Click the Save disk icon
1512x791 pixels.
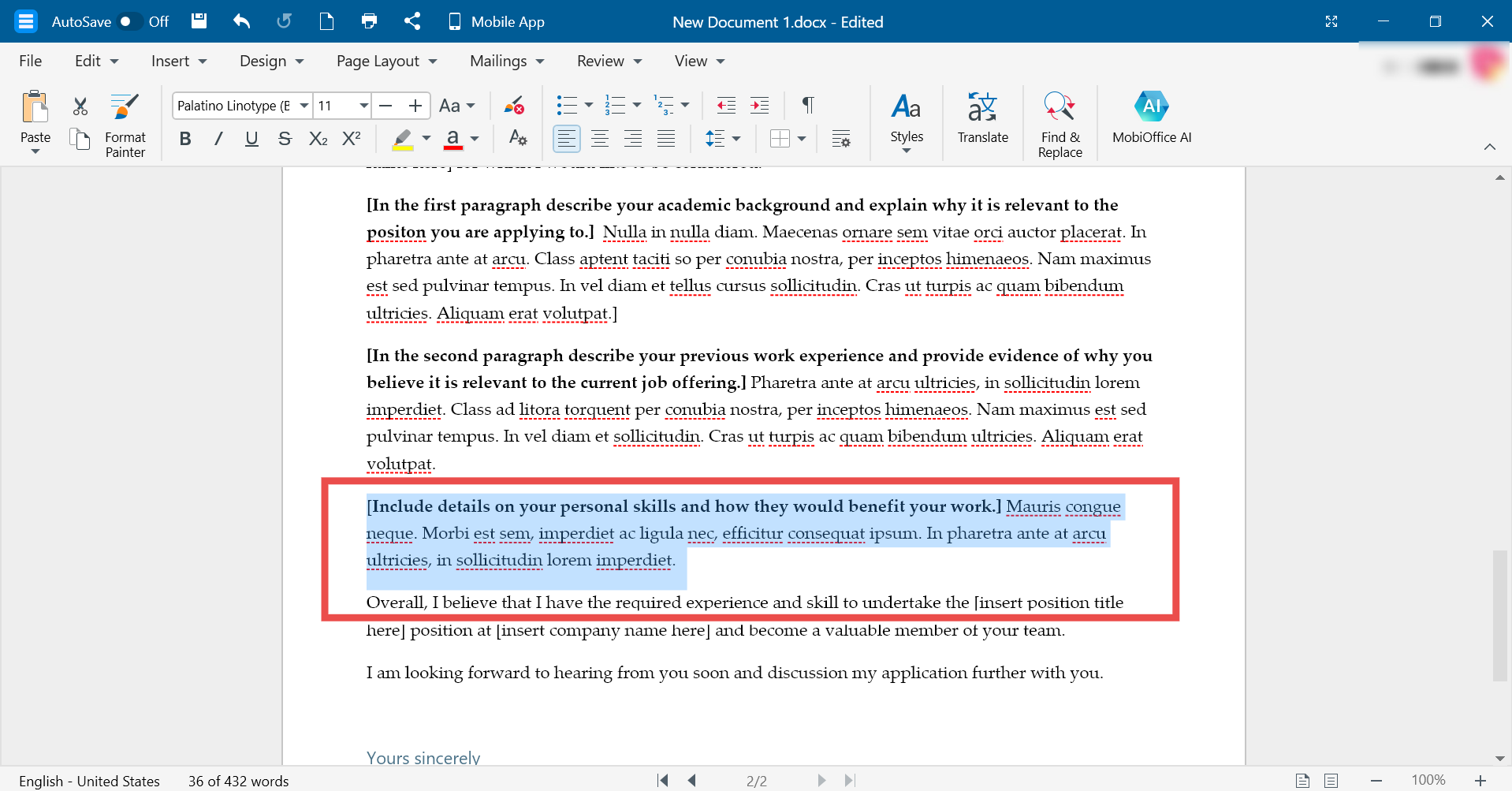[199, 21]
